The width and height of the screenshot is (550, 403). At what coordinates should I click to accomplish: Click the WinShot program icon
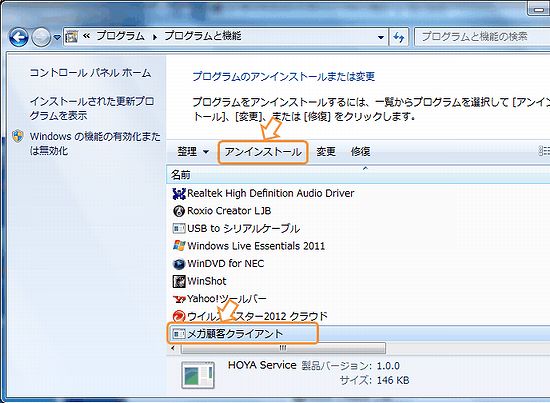coord(179,281)
